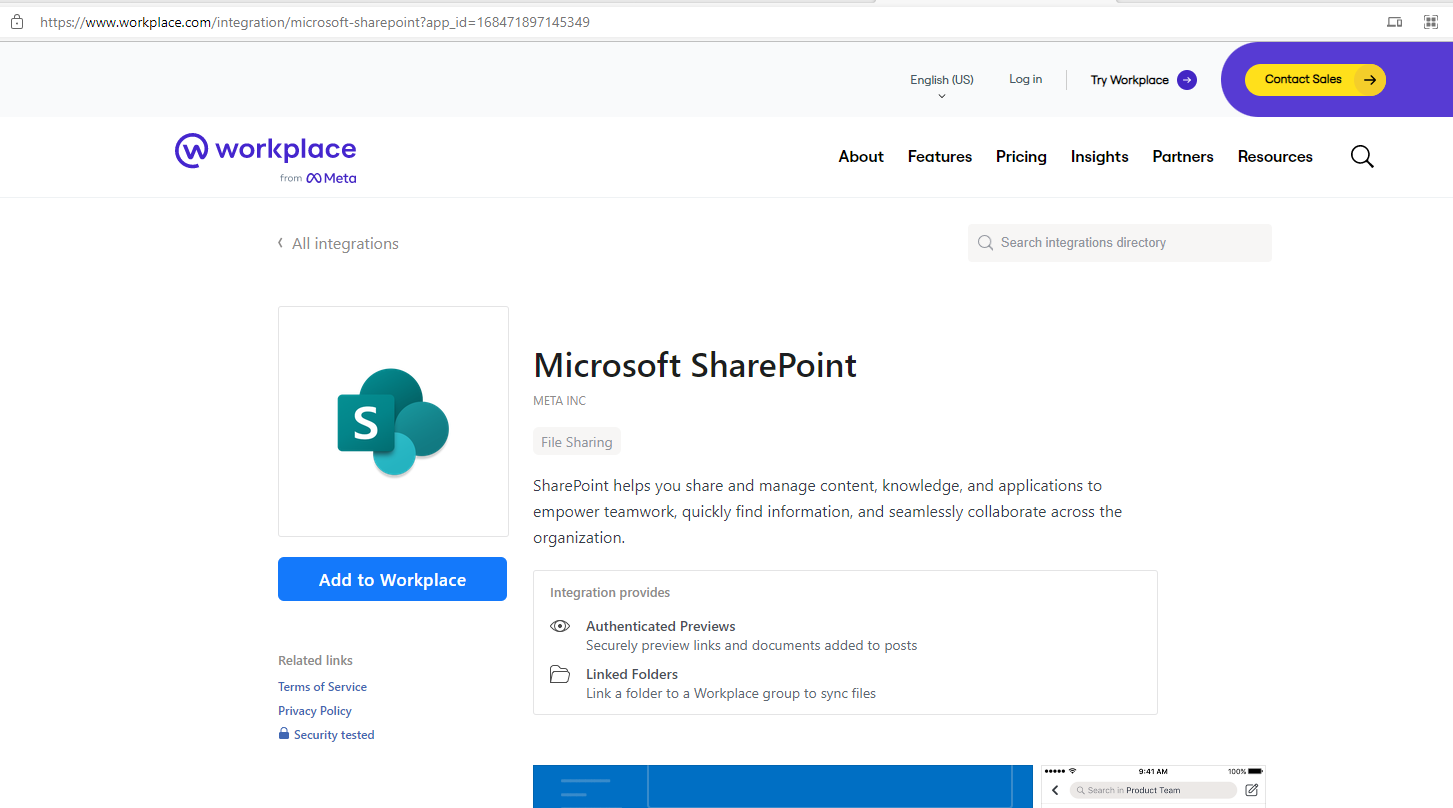The image size is (1453, 808).
Task: Click the eye icon for Authenticated Previews
Action: (x=560, y=626)
